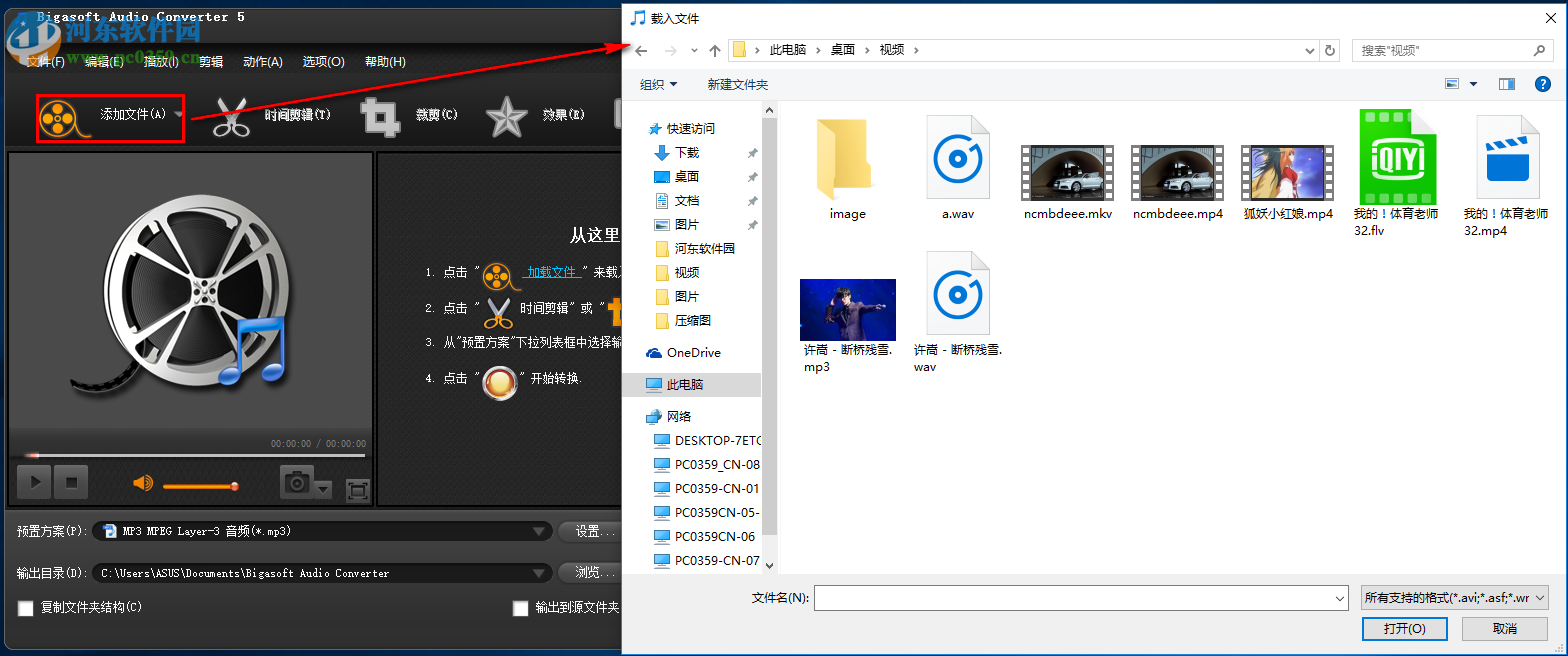Go back in the file dialog
This screenshot has height=656, width=1568.
(x=641, y=50)
